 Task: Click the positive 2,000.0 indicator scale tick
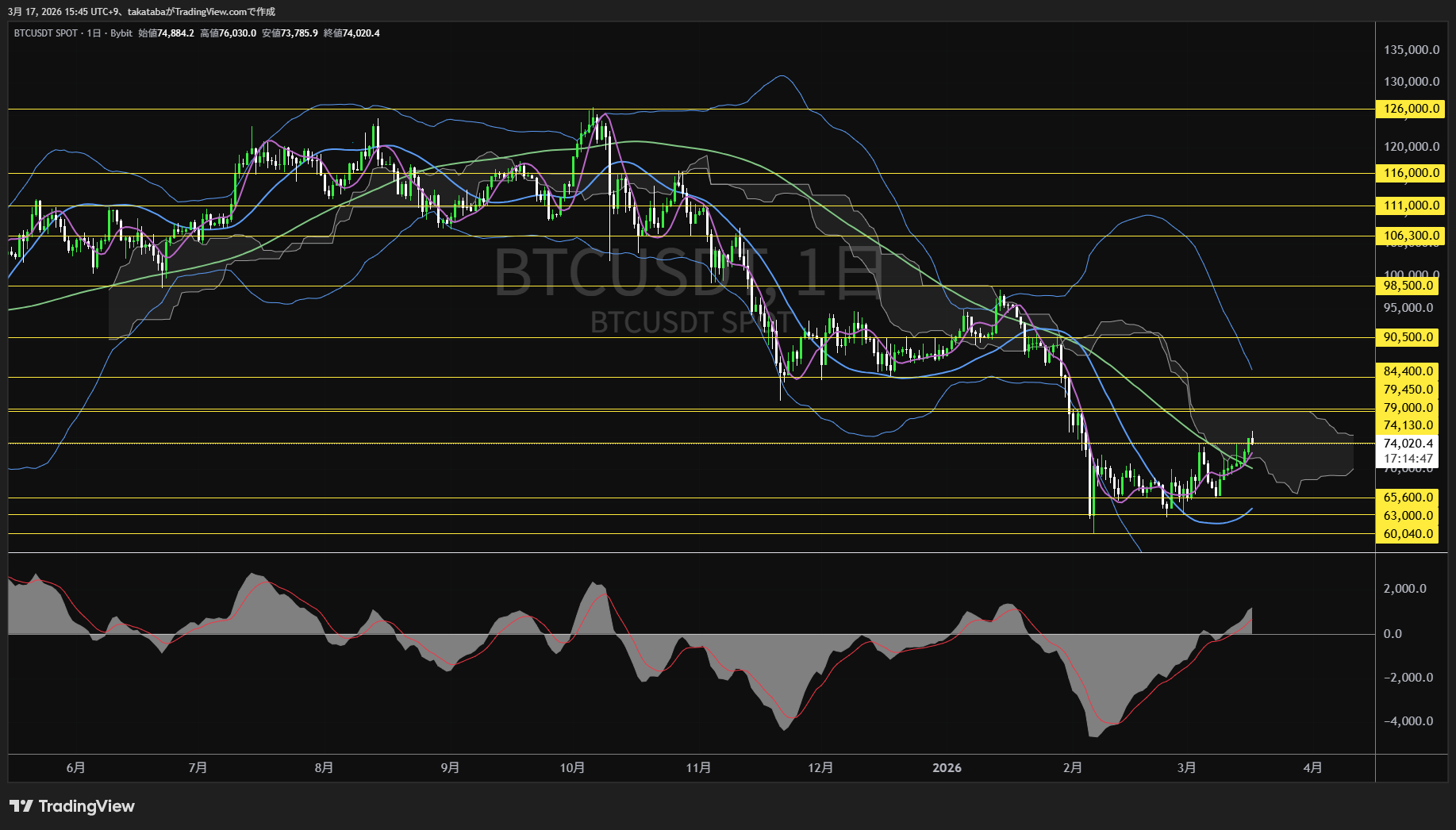(1404, 589)
